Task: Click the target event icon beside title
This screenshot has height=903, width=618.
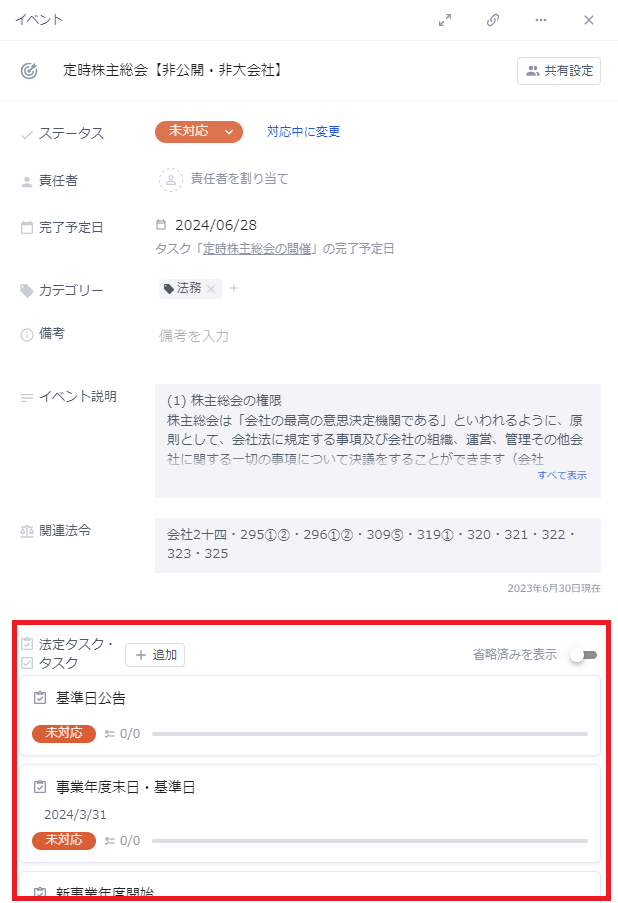Action: point(29,71)
